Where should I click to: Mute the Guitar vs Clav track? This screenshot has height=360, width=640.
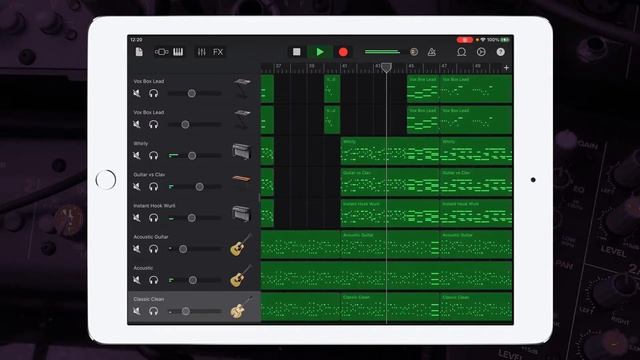point(137,187)
